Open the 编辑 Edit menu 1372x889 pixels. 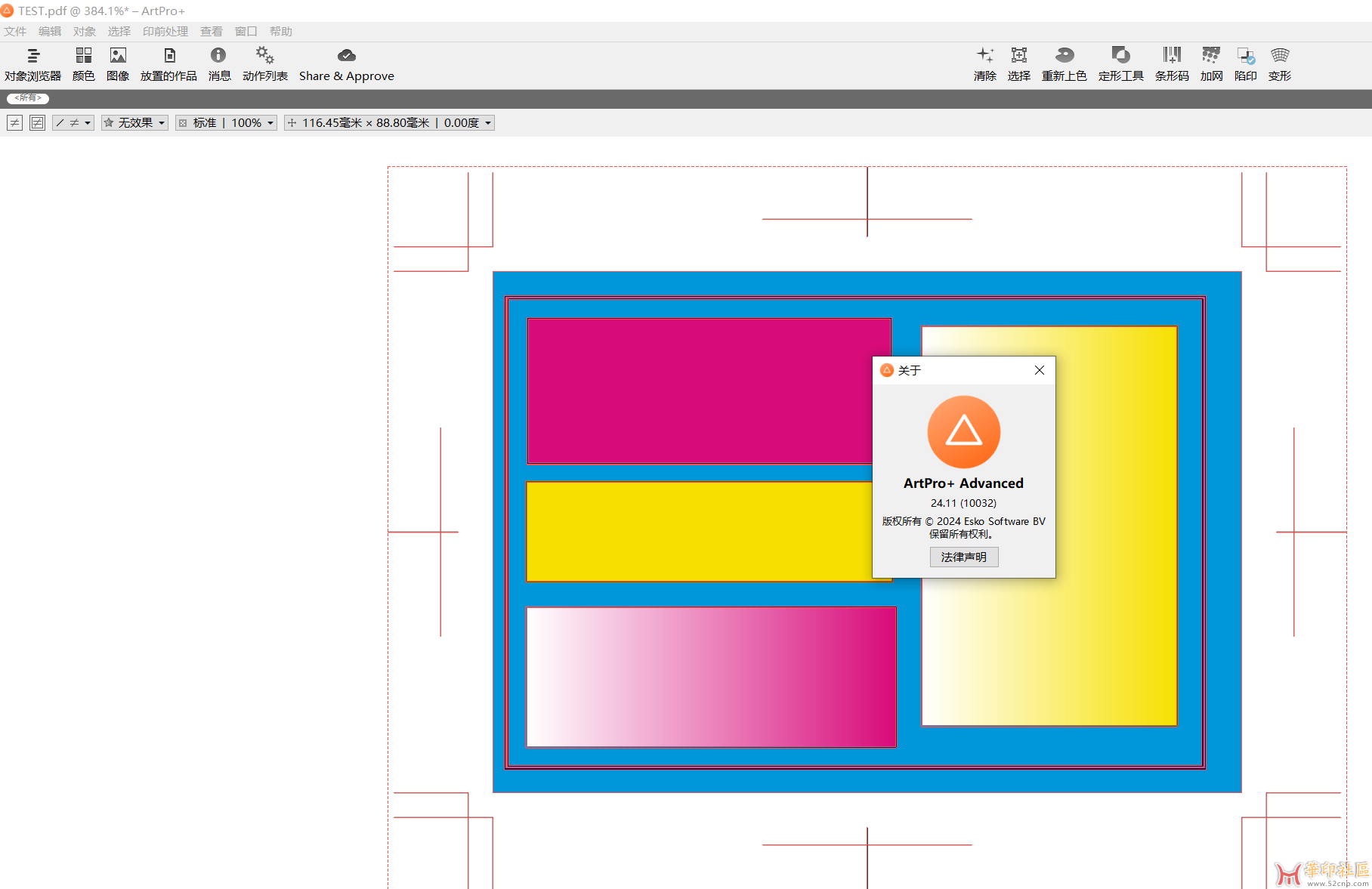coord(50,32)
